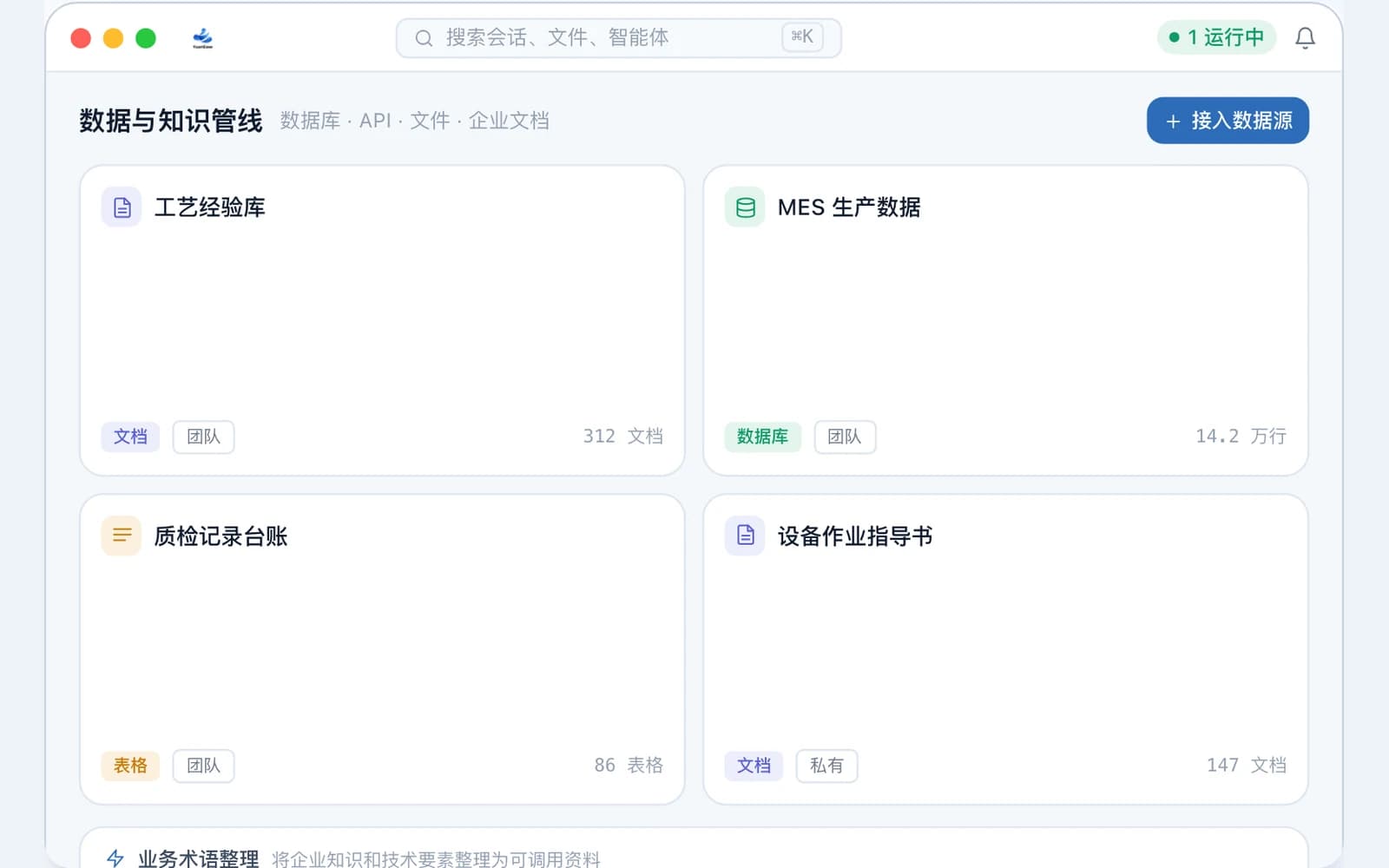1389x868 pixels.
Task: Open the notifications bell
Action: point(1305,37)
